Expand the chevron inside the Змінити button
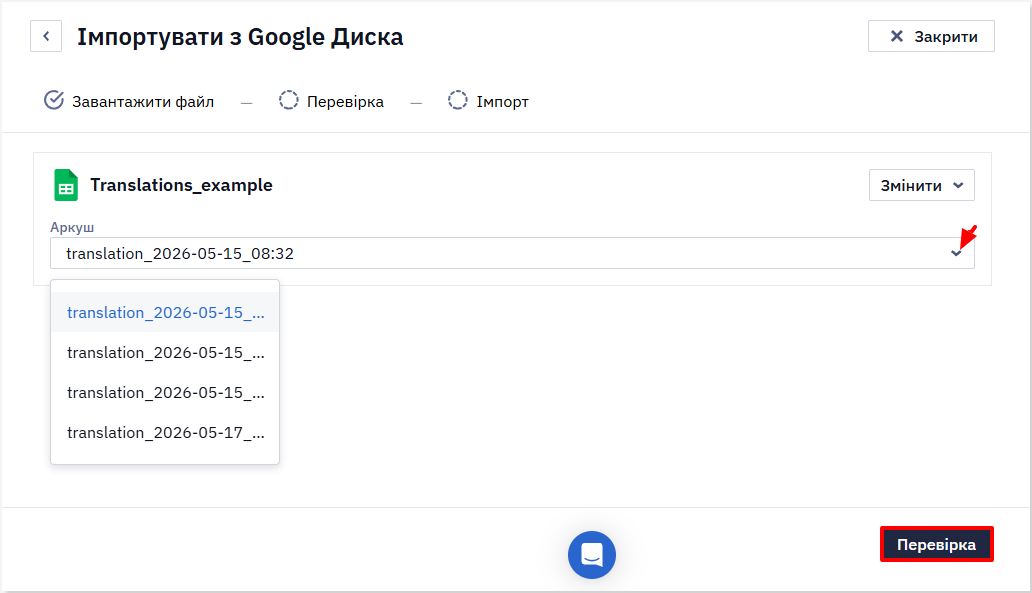This screenshot has height=593, width=1032. [x=958, y=186]
